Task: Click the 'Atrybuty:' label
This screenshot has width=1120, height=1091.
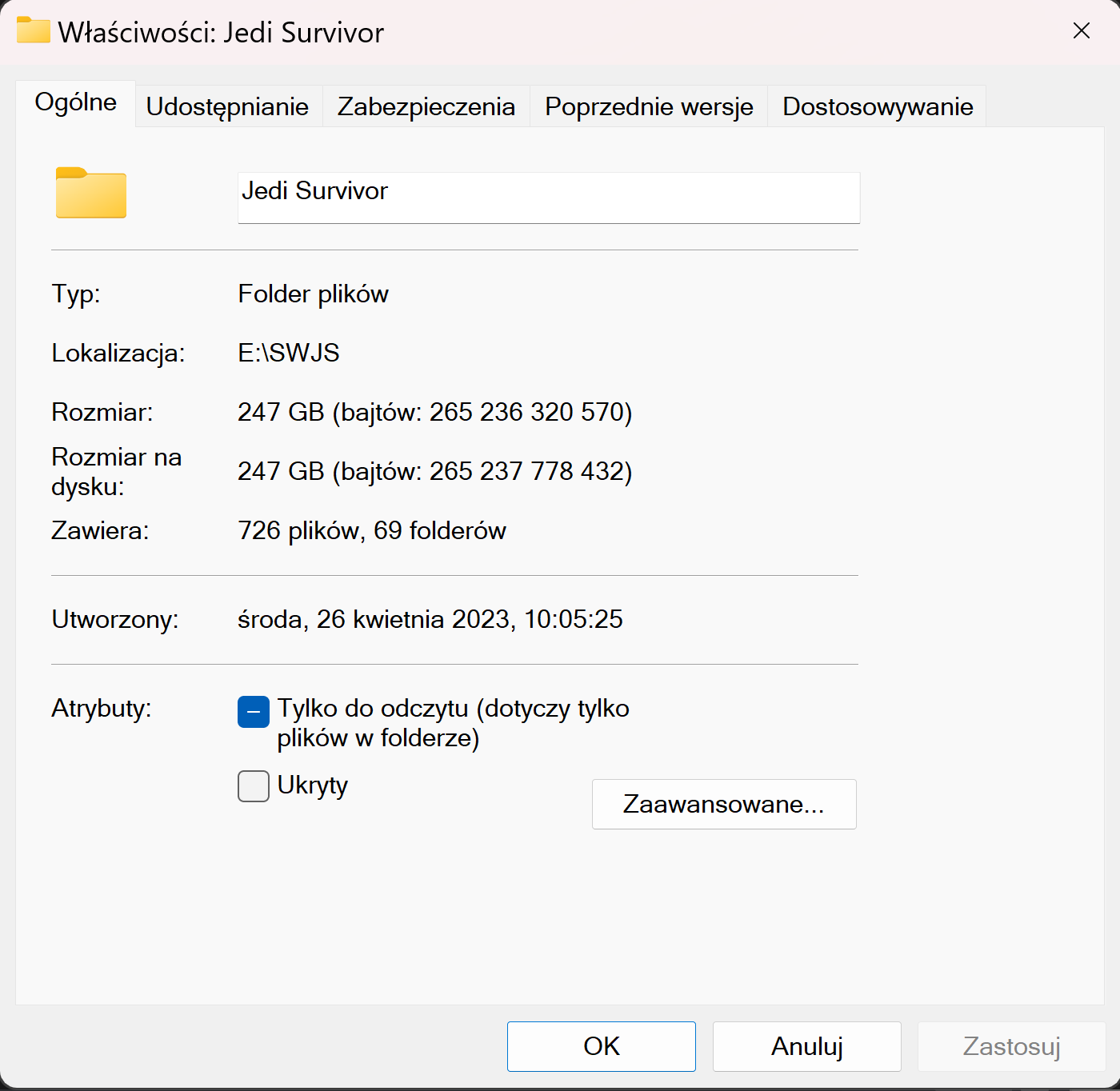Action: click(x=102, y=709)
